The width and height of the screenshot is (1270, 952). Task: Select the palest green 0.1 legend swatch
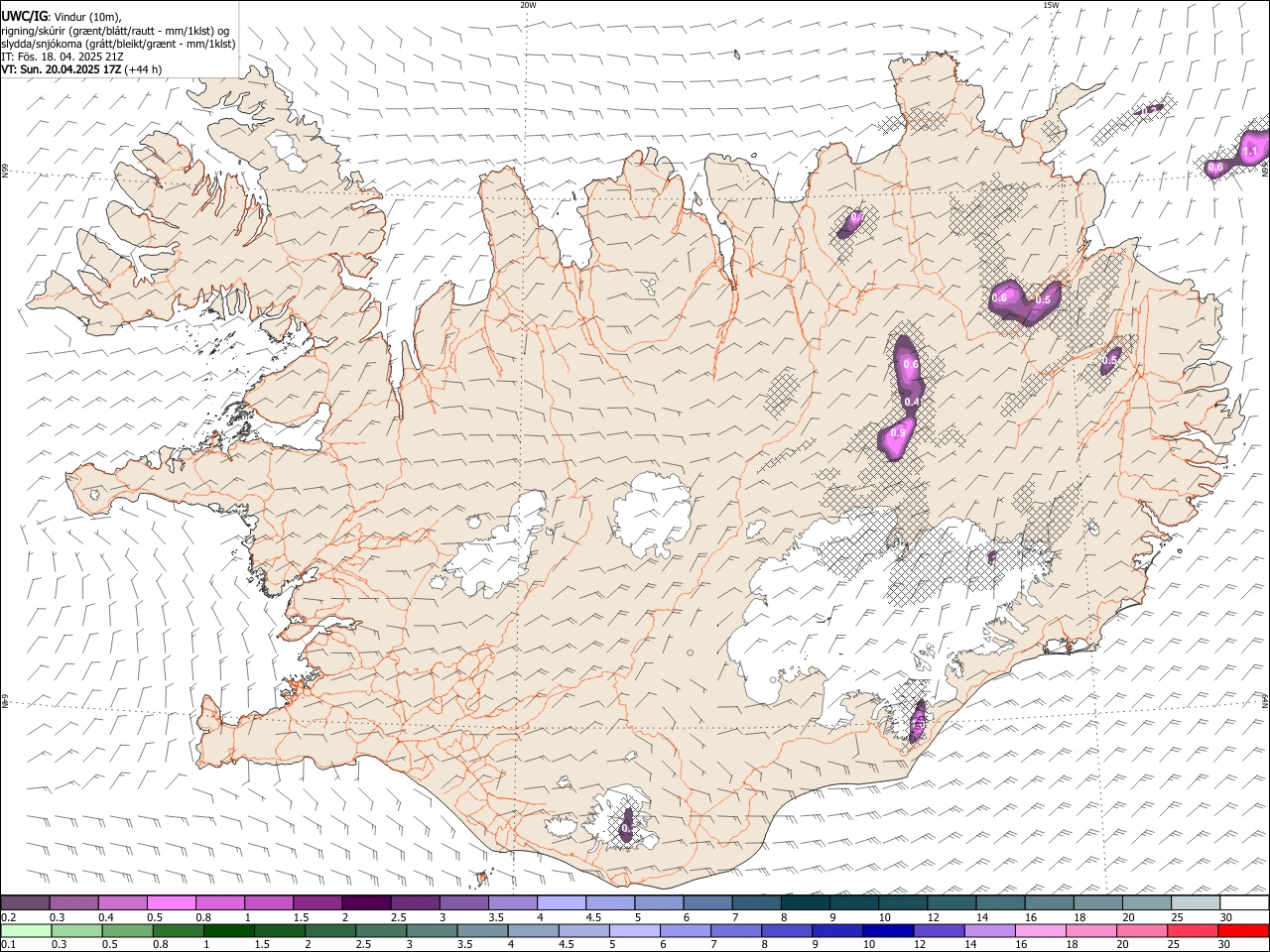point(27,930)
